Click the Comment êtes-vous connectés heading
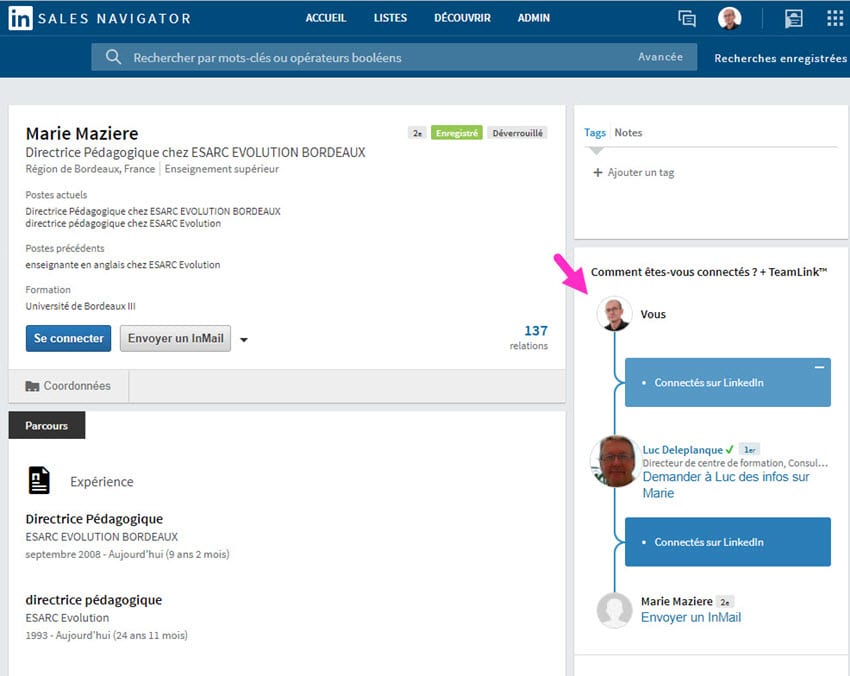 (709, 272)
